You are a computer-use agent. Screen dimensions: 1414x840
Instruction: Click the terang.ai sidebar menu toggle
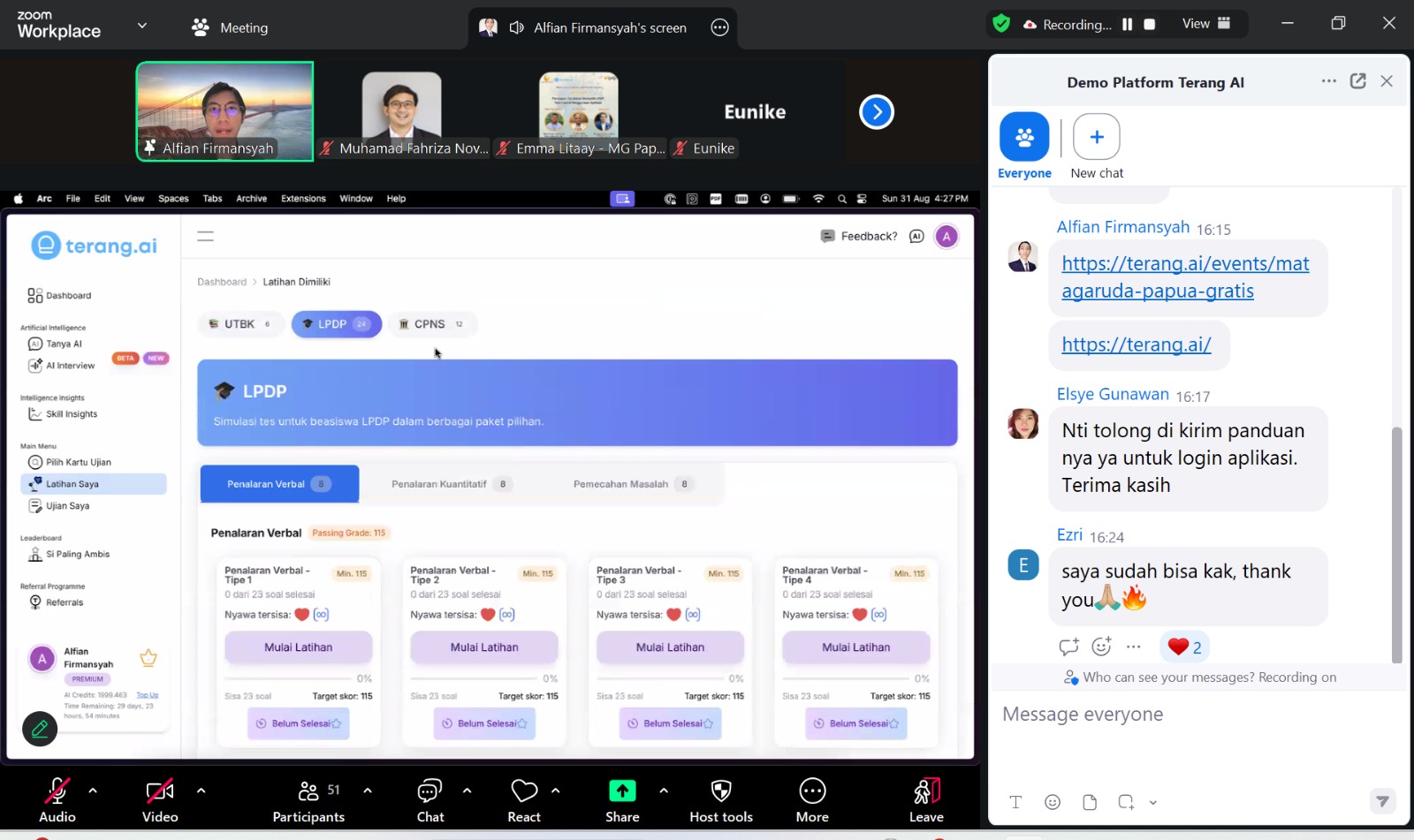click(205, 236)
